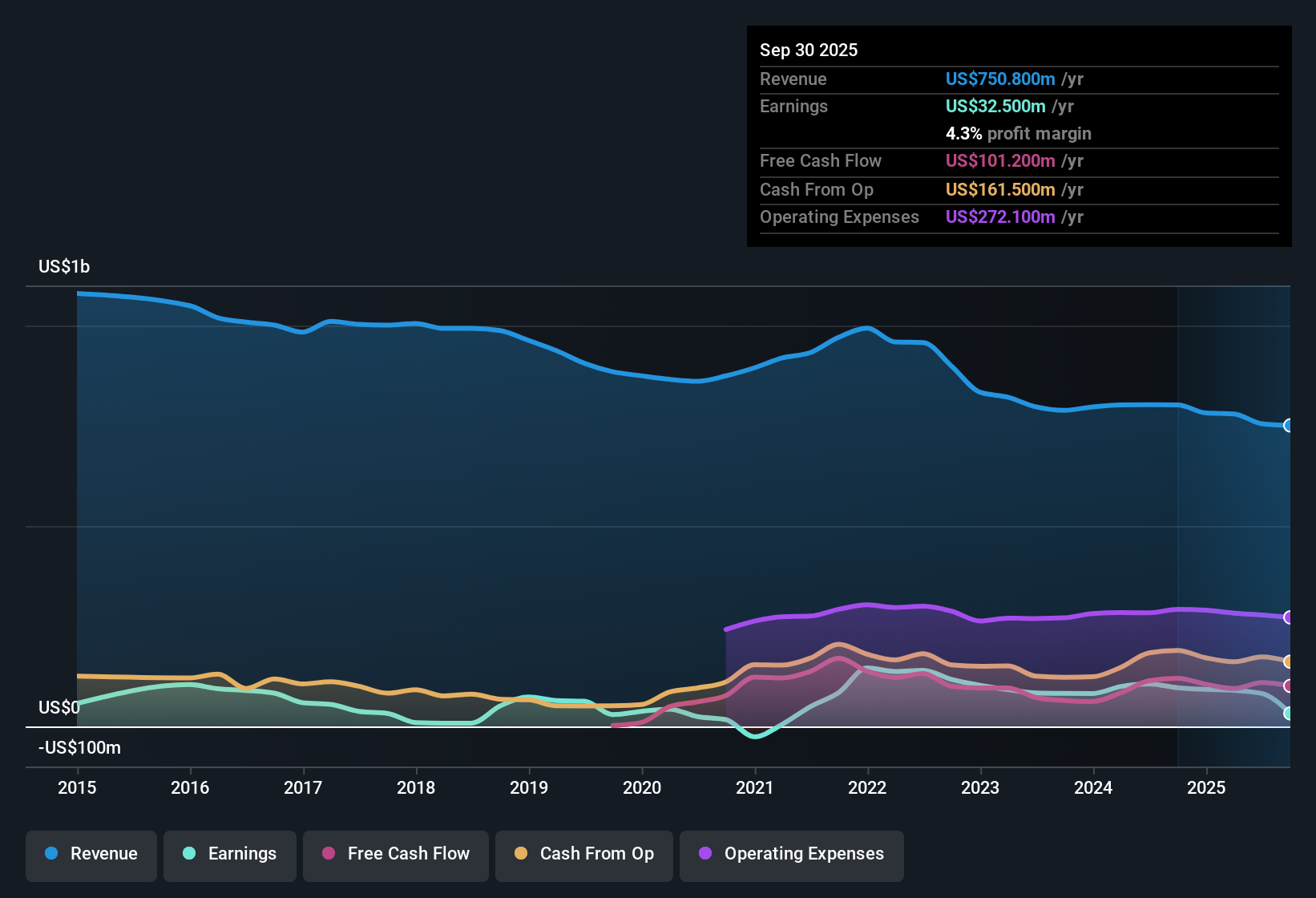
Task: Expand the Sep 30 2025 tooltip header
Action: (809, 50)
